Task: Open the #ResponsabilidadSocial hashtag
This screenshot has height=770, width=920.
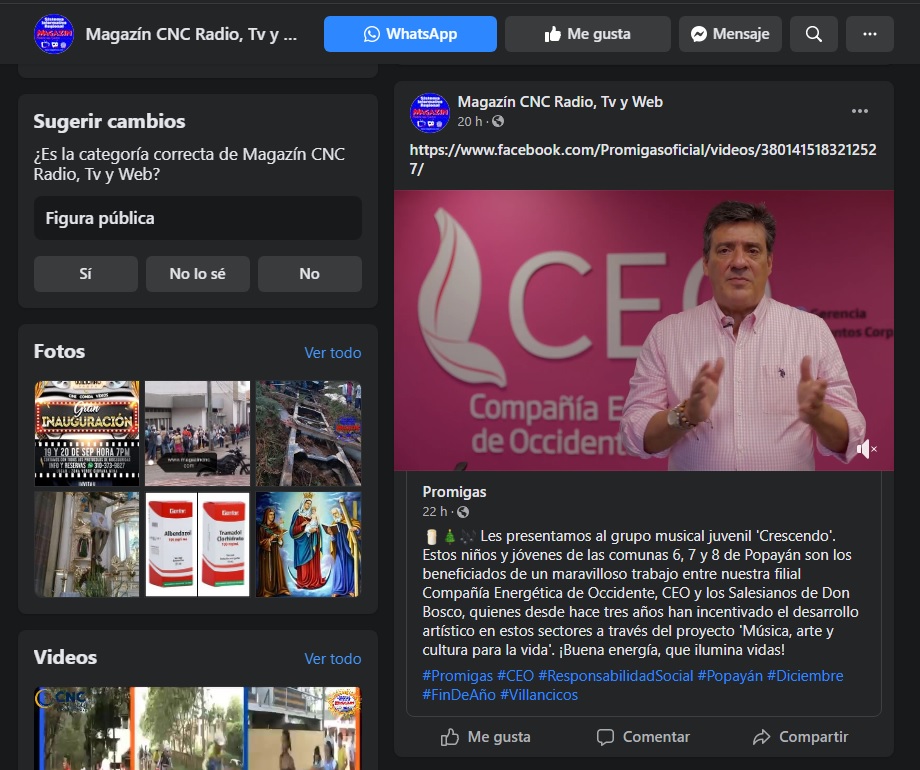Action: coord(616,676)
